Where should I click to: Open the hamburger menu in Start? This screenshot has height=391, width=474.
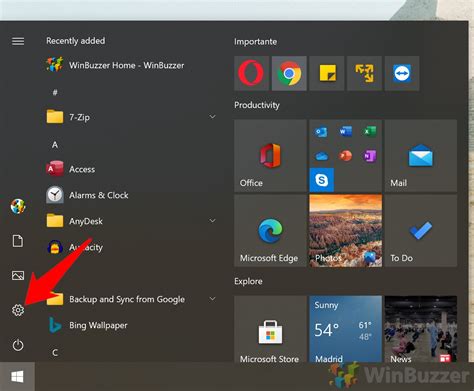[x=18, y=41]
